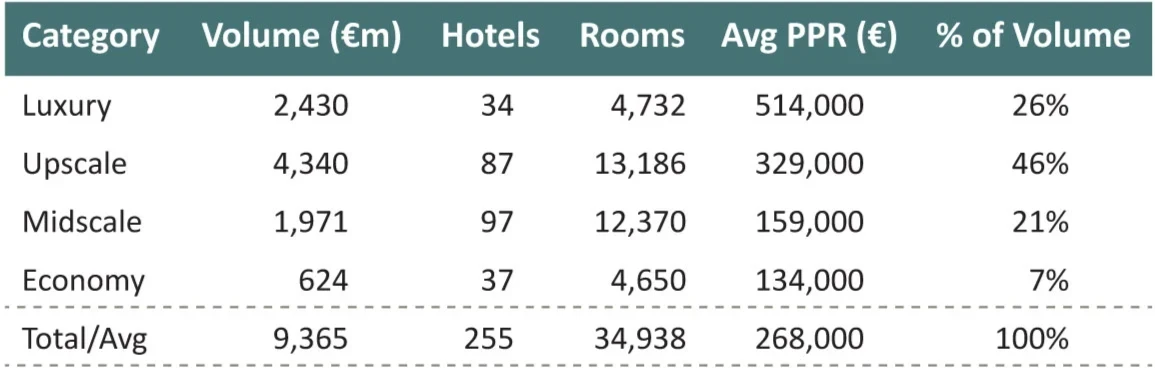Click the Avg PPR (€) header
This screenshot has width=1155, height=370.
pyautogui.click(x=808, y=37)
